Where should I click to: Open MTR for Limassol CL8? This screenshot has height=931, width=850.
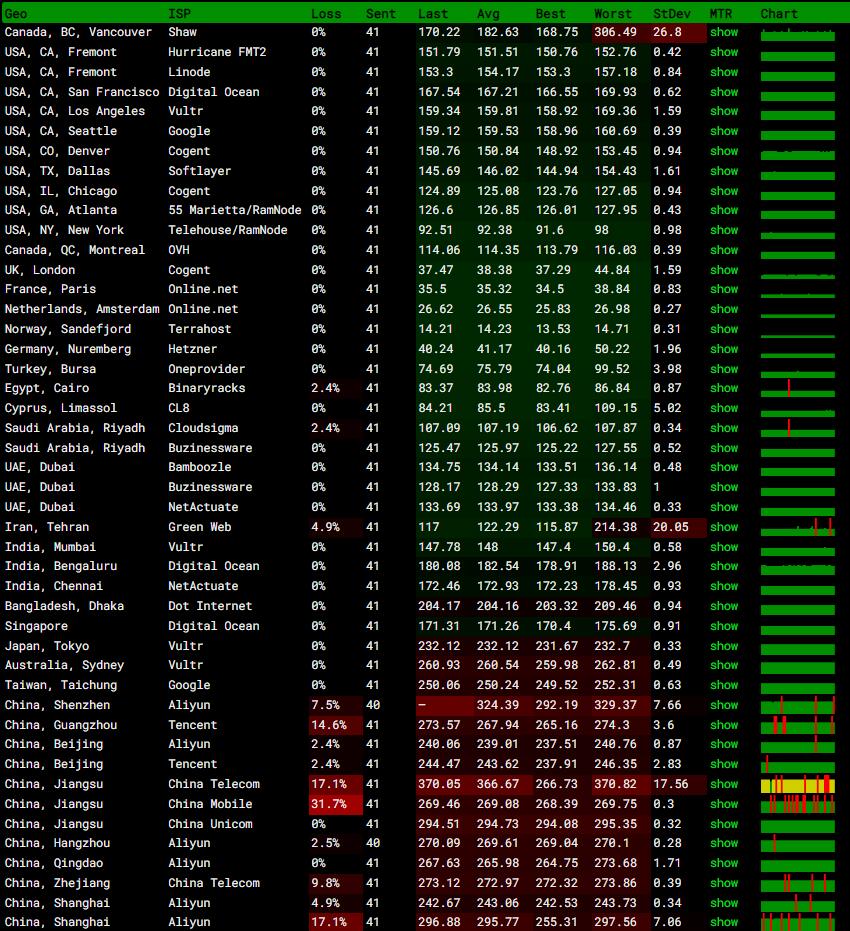point(724,408)
